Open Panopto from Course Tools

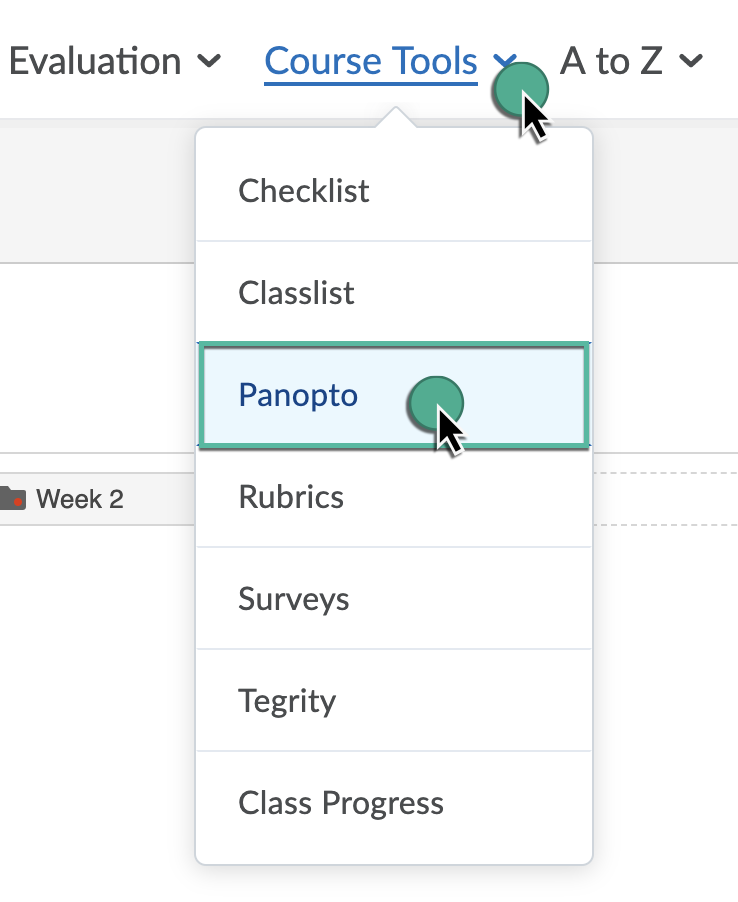pyautogui.click(x=298, y=395)
